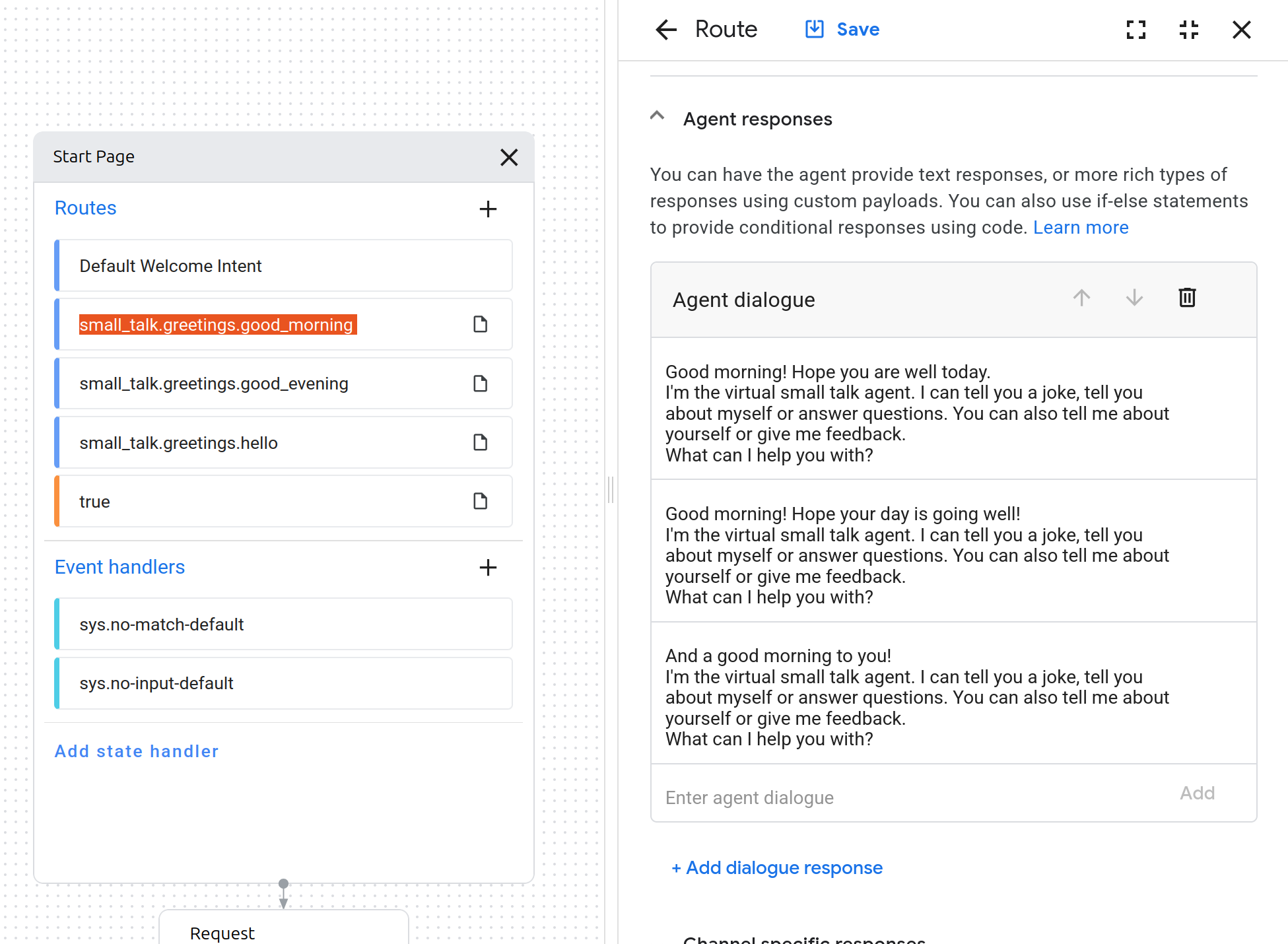Click the Add state handler link

click(137, 751)
